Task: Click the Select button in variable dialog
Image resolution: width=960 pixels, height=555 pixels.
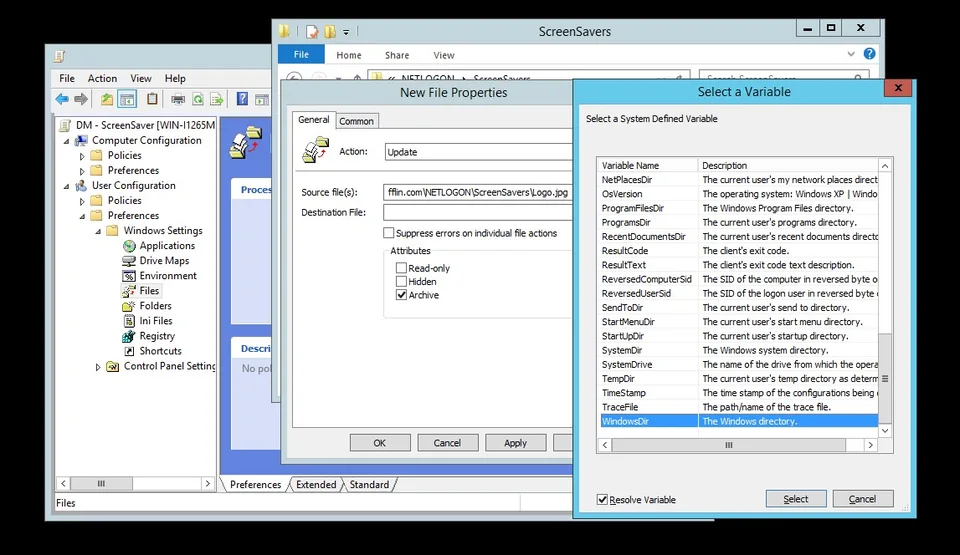Action: 796,499
